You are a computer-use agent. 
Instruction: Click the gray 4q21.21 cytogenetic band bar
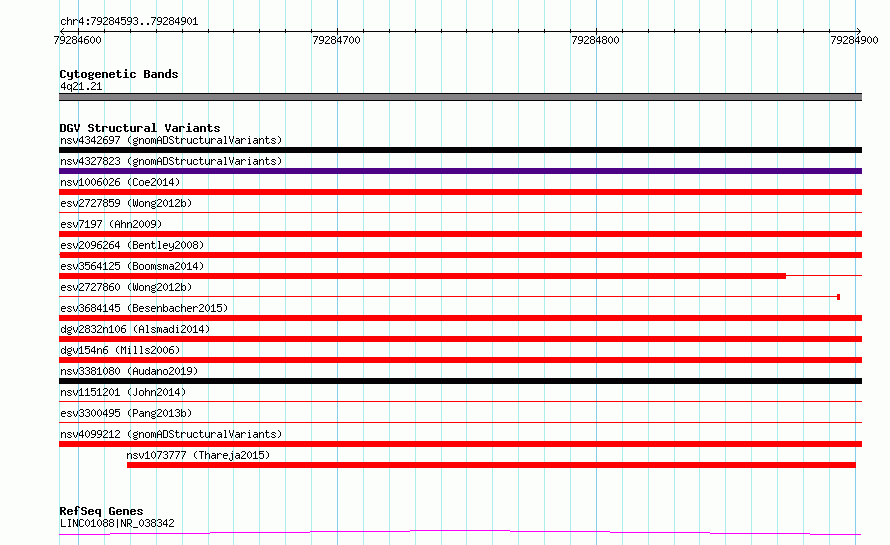(460, 97)
